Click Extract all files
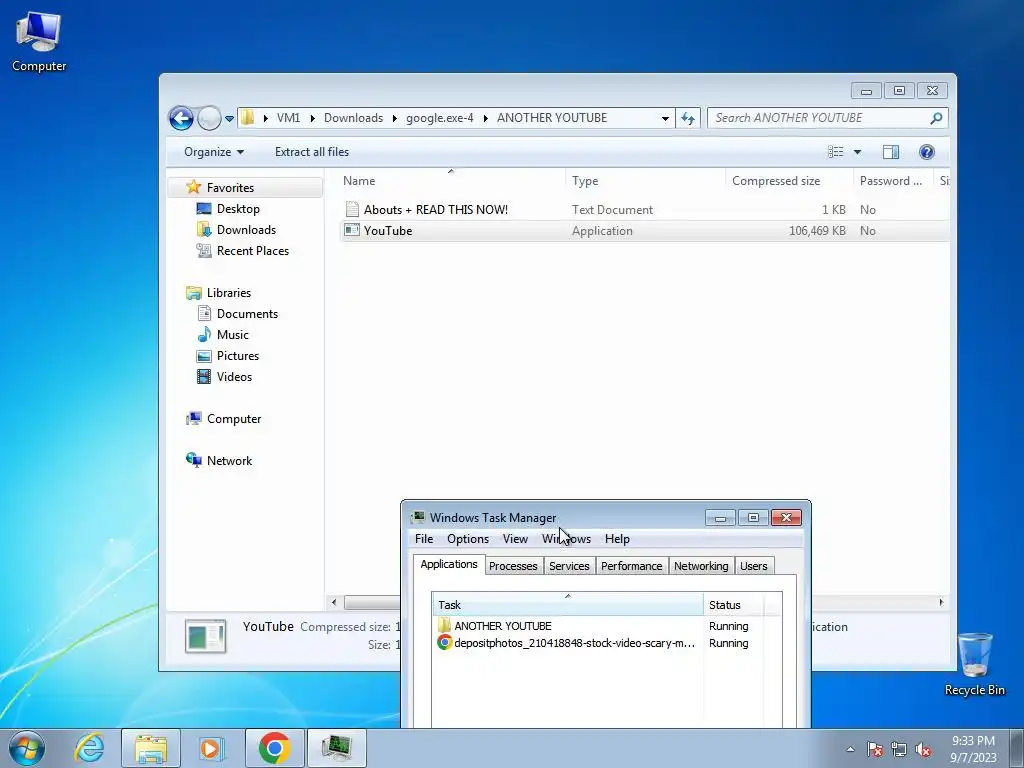The width and height of the screenshot is (1024, 768). point(312,152)
